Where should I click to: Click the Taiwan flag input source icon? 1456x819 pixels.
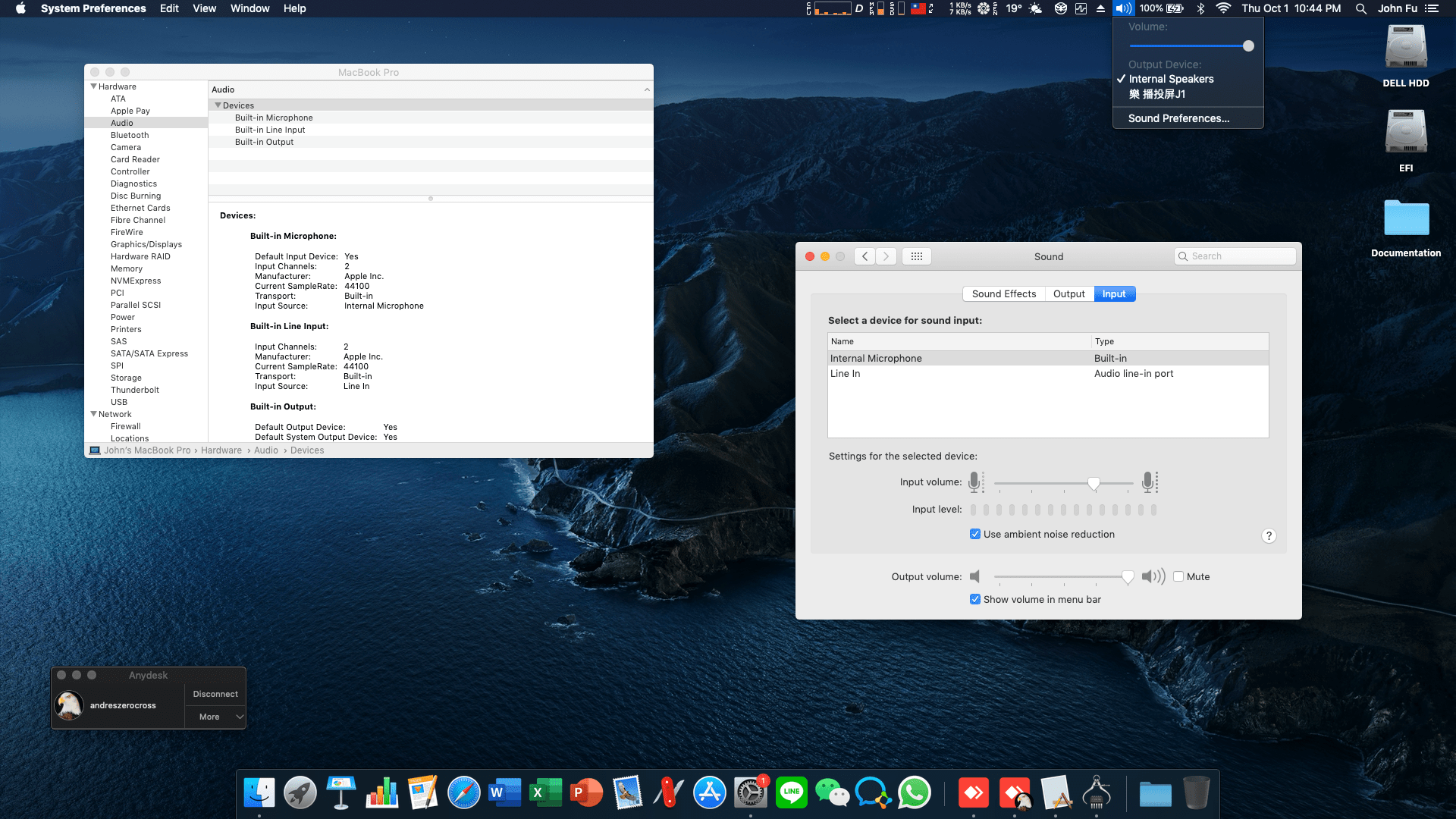919,8
